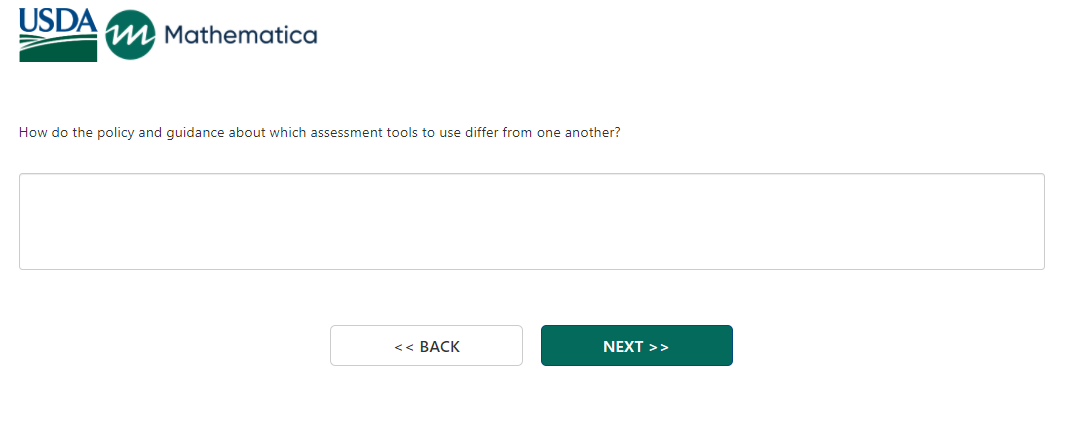This screenshot has height=446, width=1066.
Task: Focus the policy and guidance response field
Action: point(531,221)
